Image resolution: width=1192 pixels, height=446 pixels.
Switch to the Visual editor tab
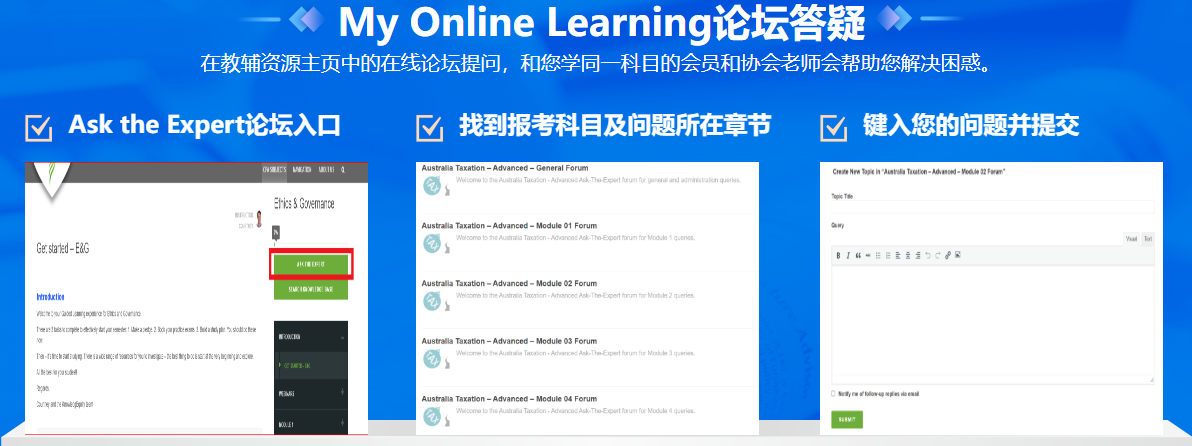(x=1131, y=239)
